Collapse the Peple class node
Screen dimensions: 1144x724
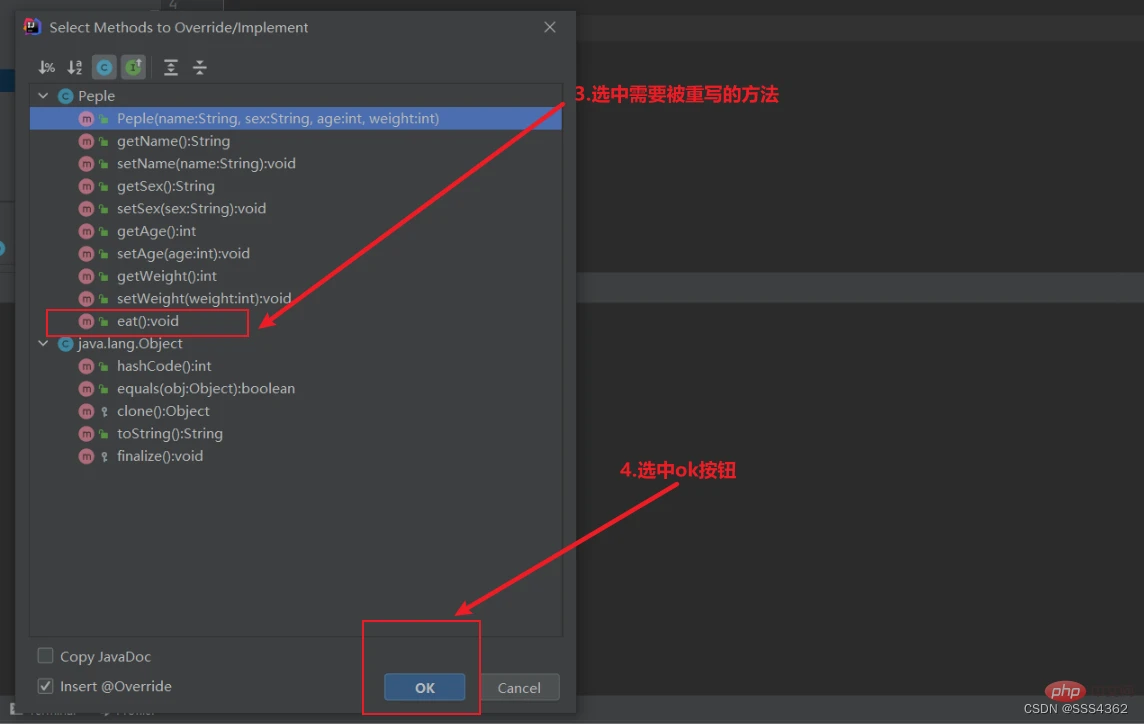(43, 96)
